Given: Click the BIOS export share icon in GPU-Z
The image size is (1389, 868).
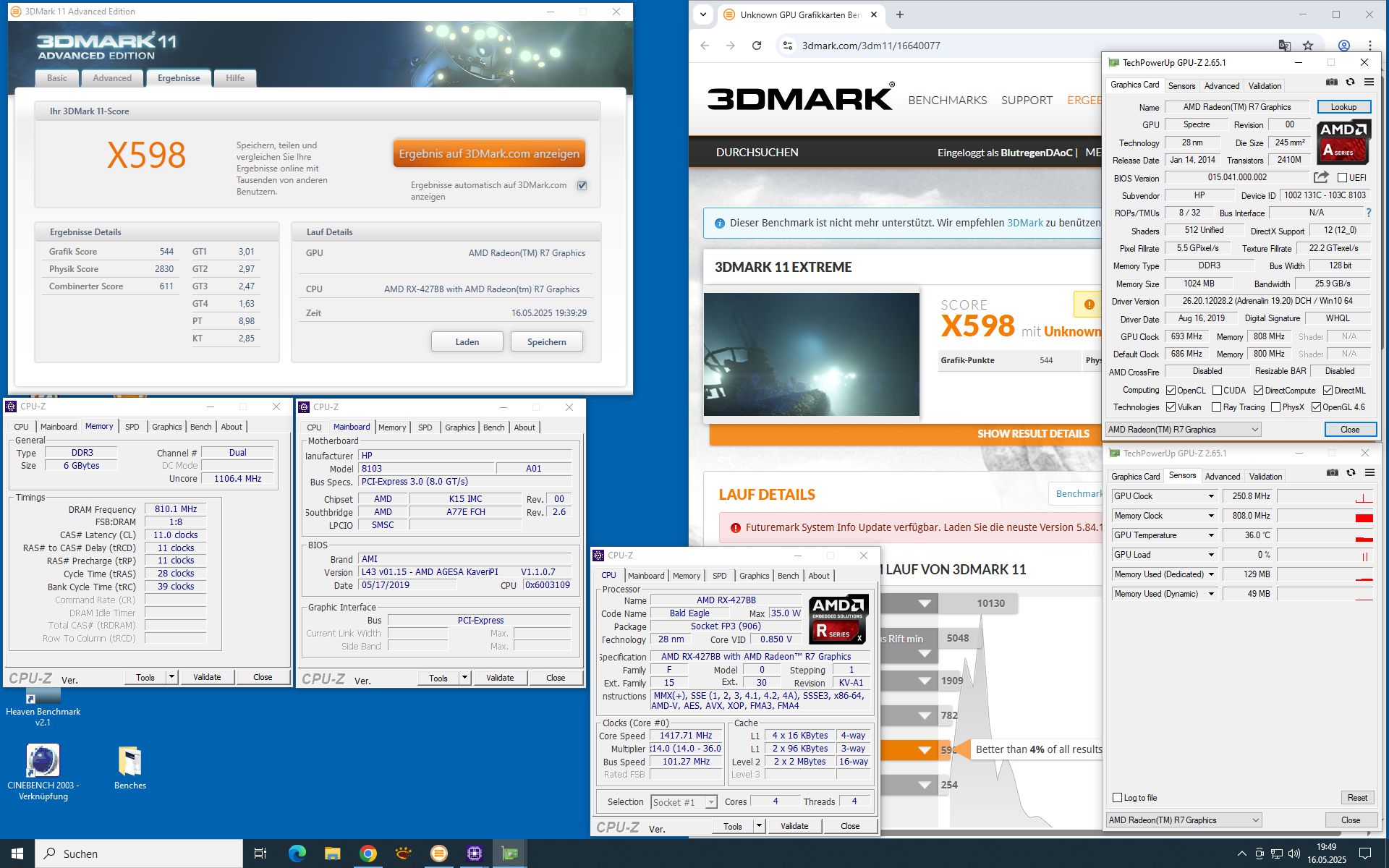Looking at the screenshot, I should tap(1321, 177).
